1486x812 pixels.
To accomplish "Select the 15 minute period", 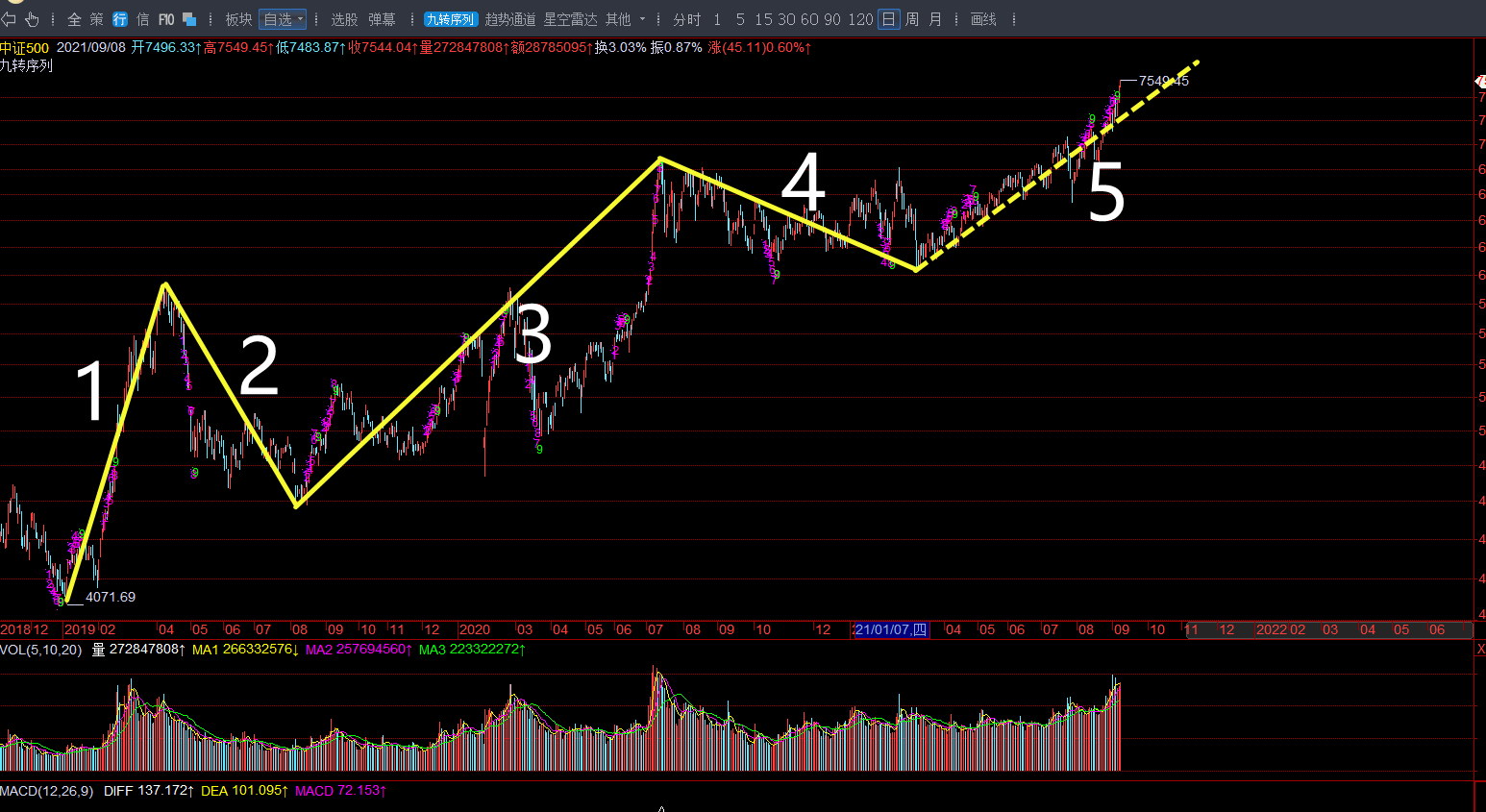I will click(763, 19).
